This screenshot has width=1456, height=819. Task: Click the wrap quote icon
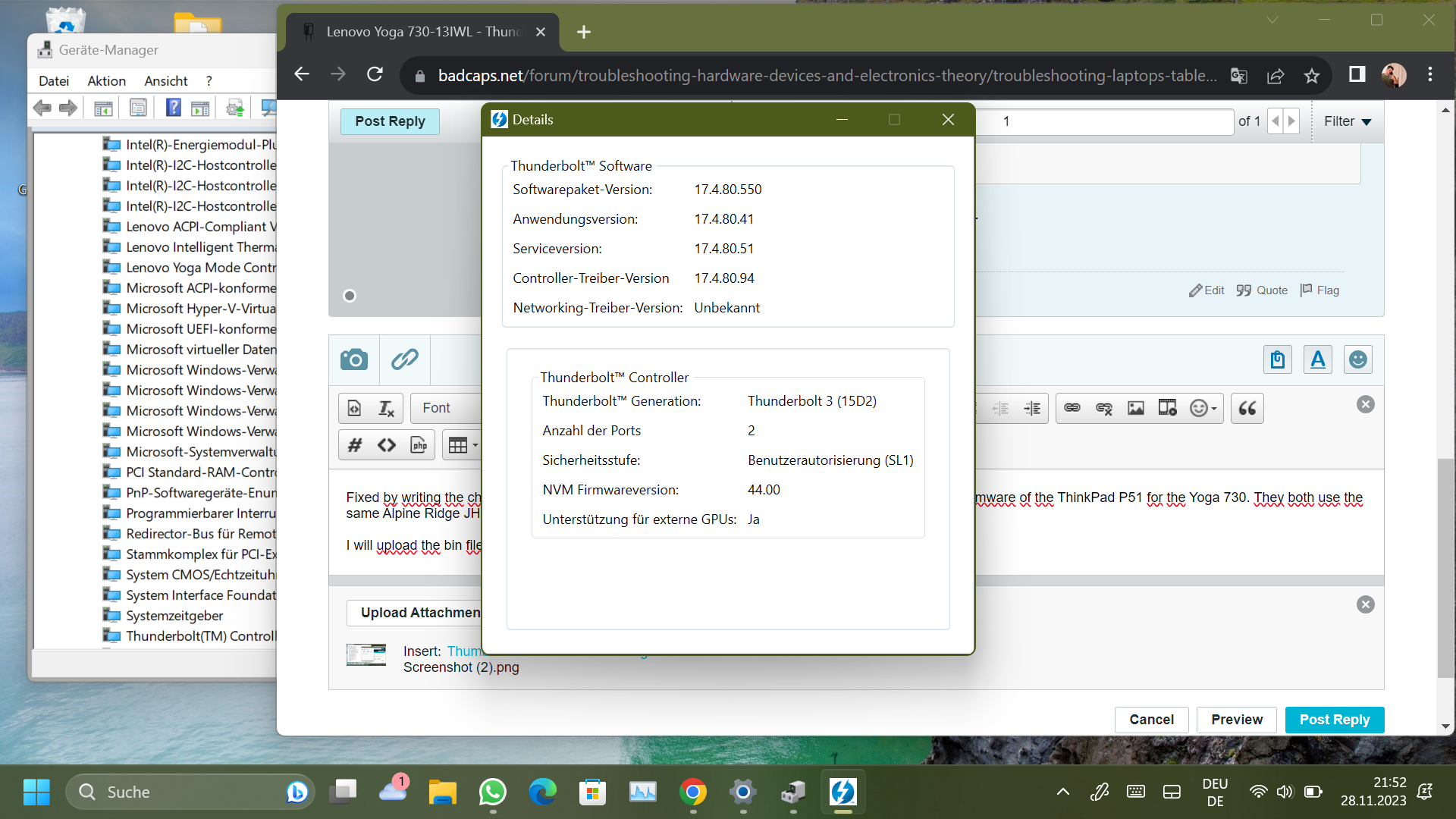pos(1247,408)
